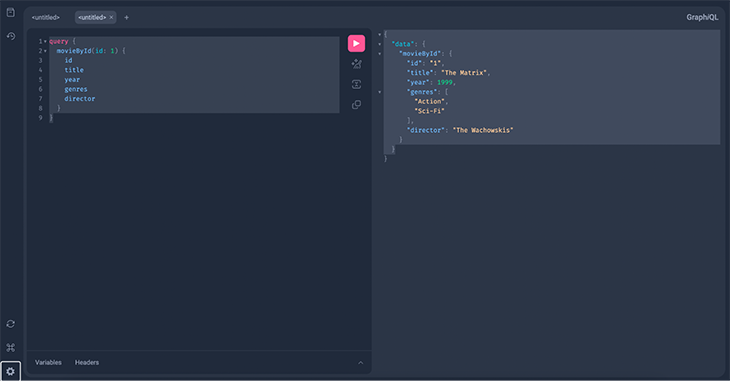Run the query with the pink play button

click(356, 43)
